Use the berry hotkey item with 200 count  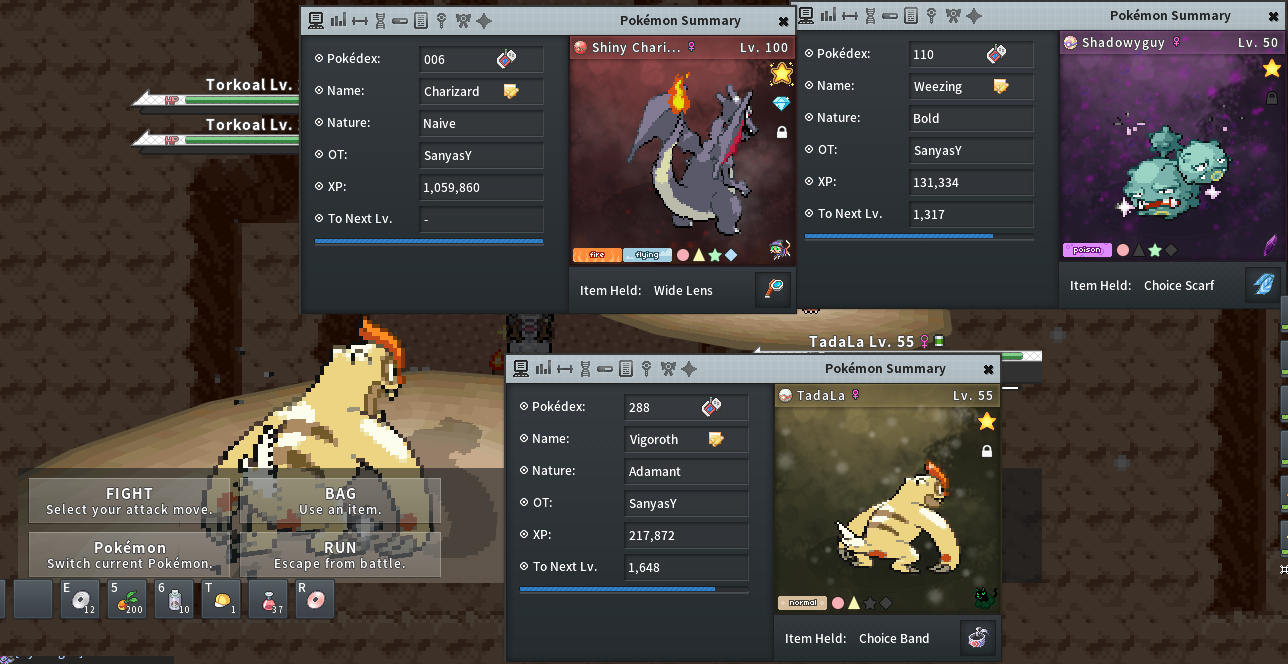127,599
